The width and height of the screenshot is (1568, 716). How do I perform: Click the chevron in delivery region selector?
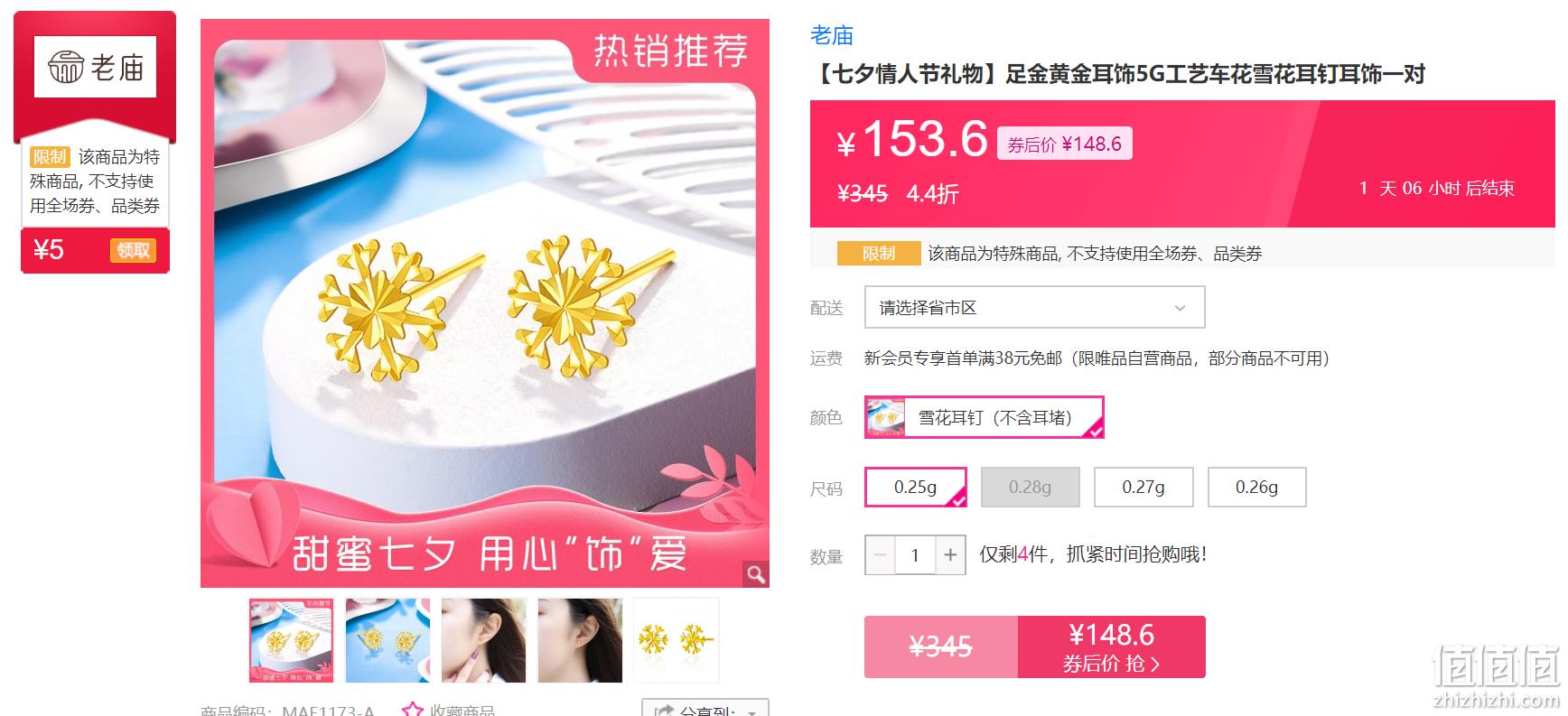[x=1179, y=309]
